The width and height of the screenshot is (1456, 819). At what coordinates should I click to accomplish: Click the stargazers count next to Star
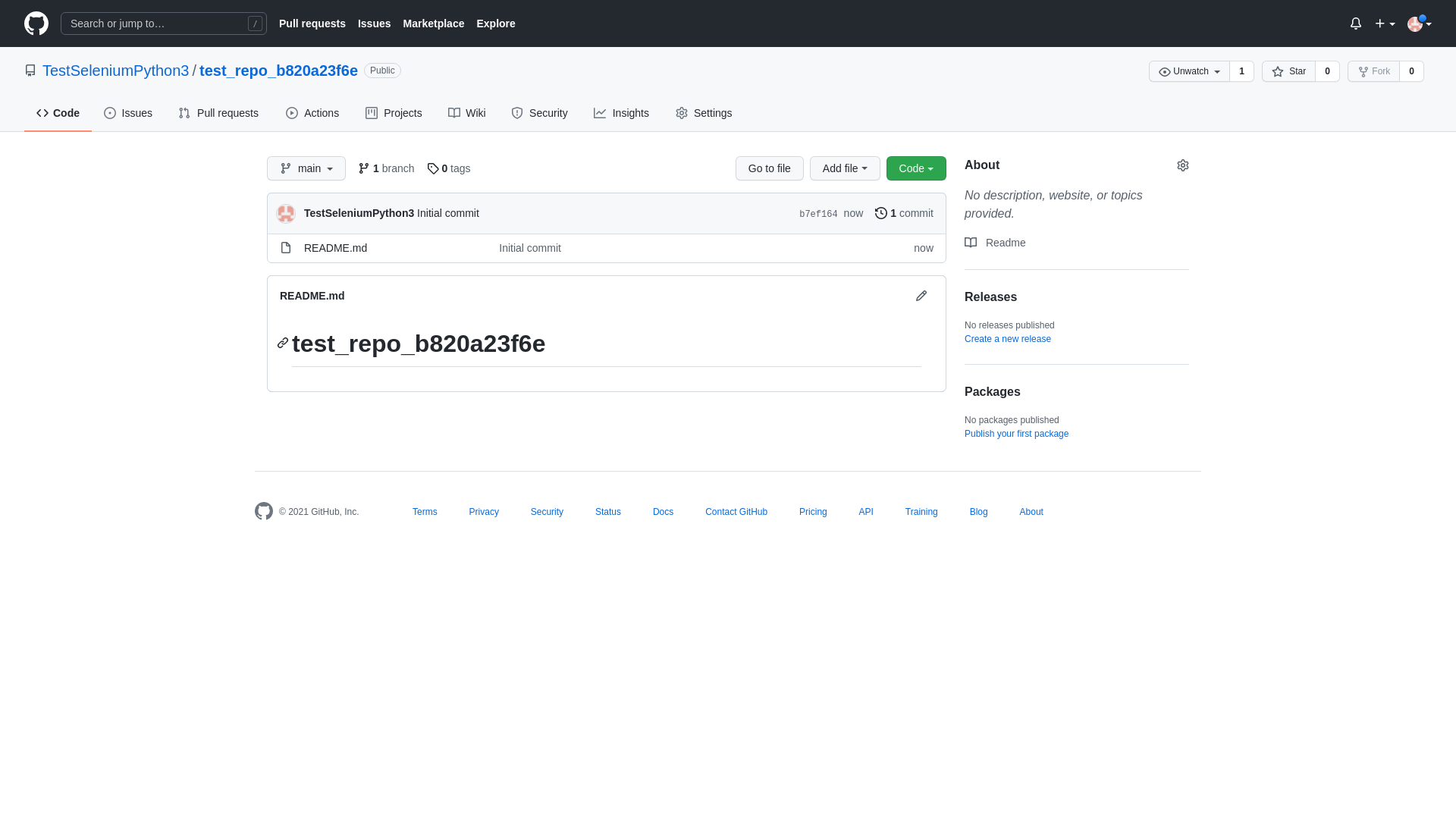coord(1327,71)
